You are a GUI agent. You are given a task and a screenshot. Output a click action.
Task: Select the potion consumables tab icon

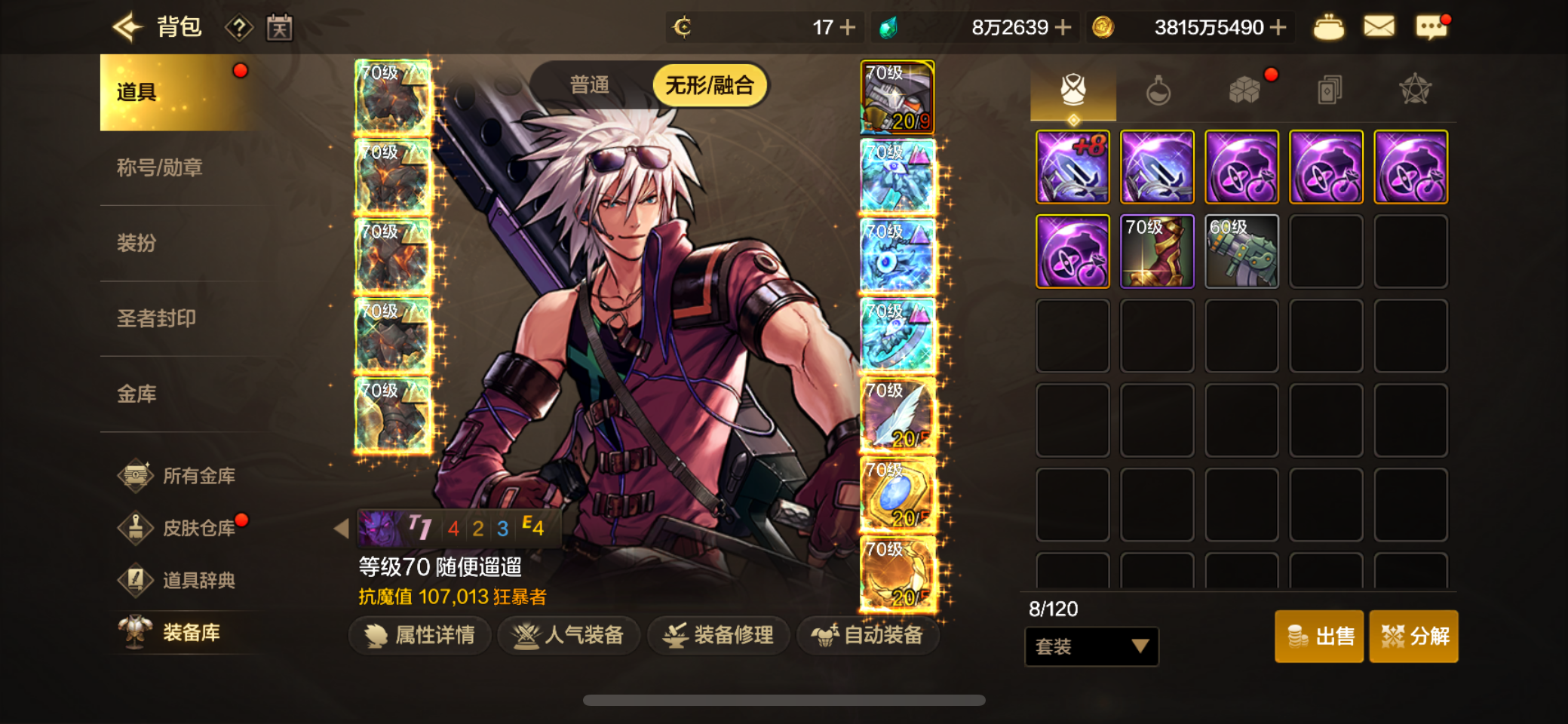(1158, 91)
